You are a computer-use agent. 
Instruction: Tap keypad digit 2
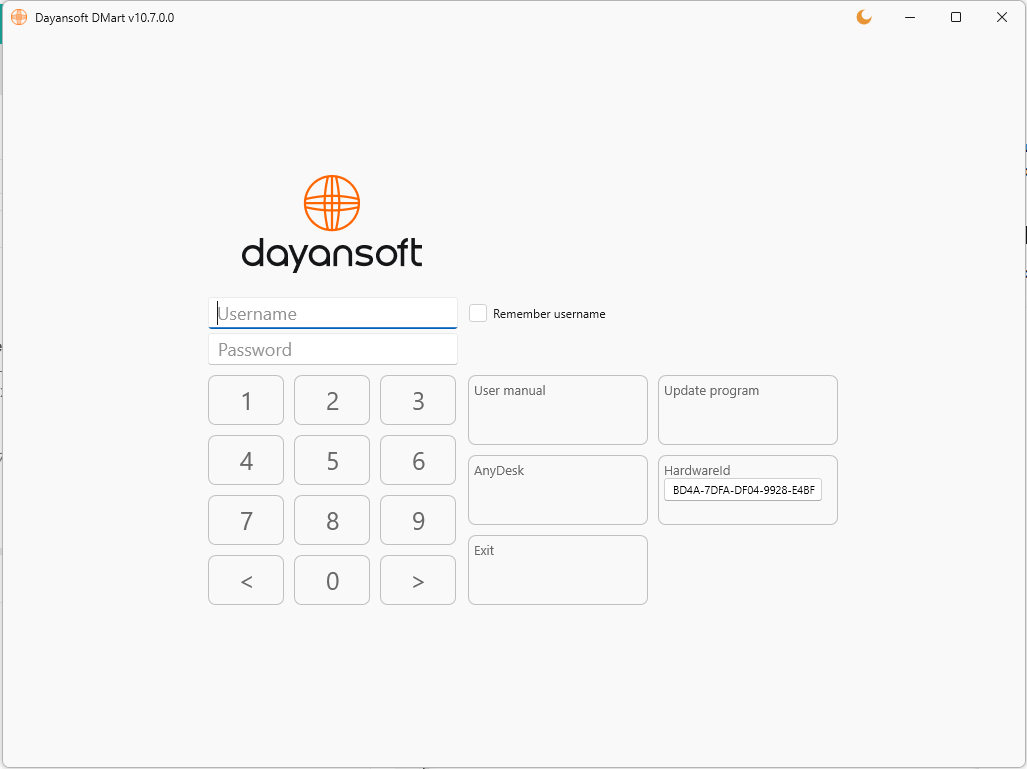[332, 400]
